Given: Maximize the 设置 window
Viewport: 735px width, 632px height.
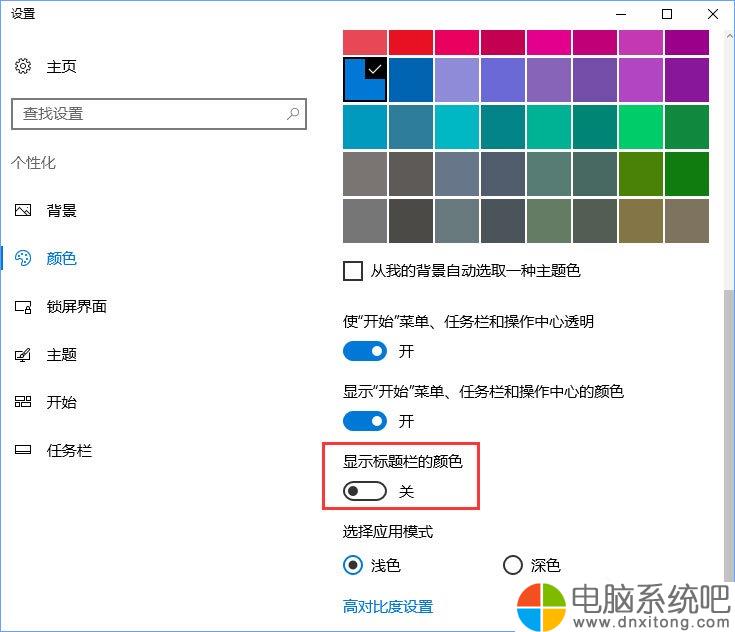Looking at the screenshot, I should (x=667, y=14).
